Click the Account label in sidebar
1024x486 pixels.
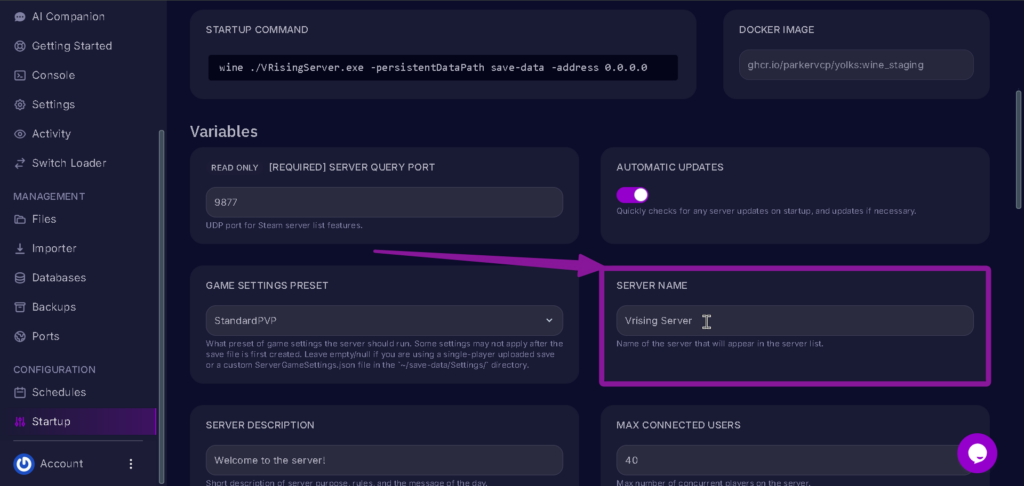tap(61, 464)
